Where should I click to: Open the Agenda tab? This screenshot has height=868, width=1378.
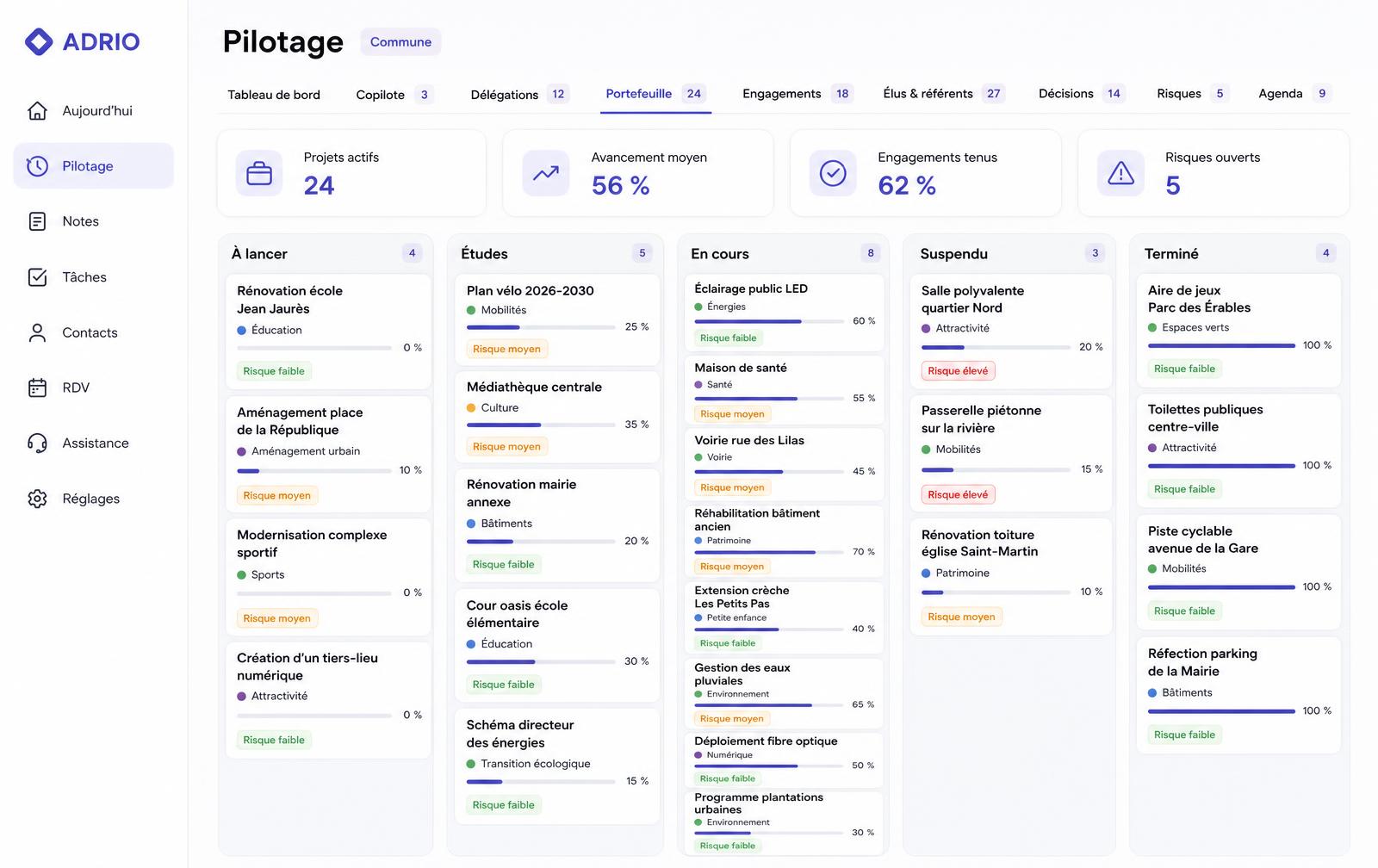1295,94
